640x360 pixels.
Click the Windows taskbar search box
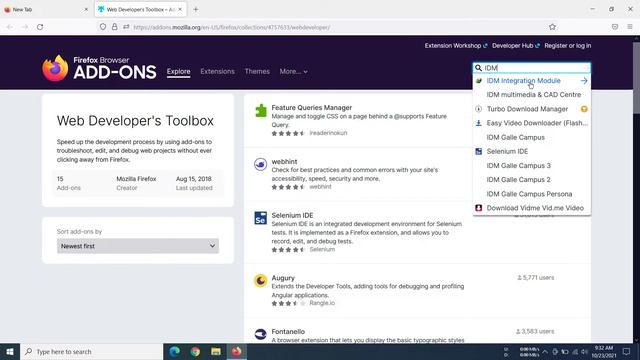91,351
